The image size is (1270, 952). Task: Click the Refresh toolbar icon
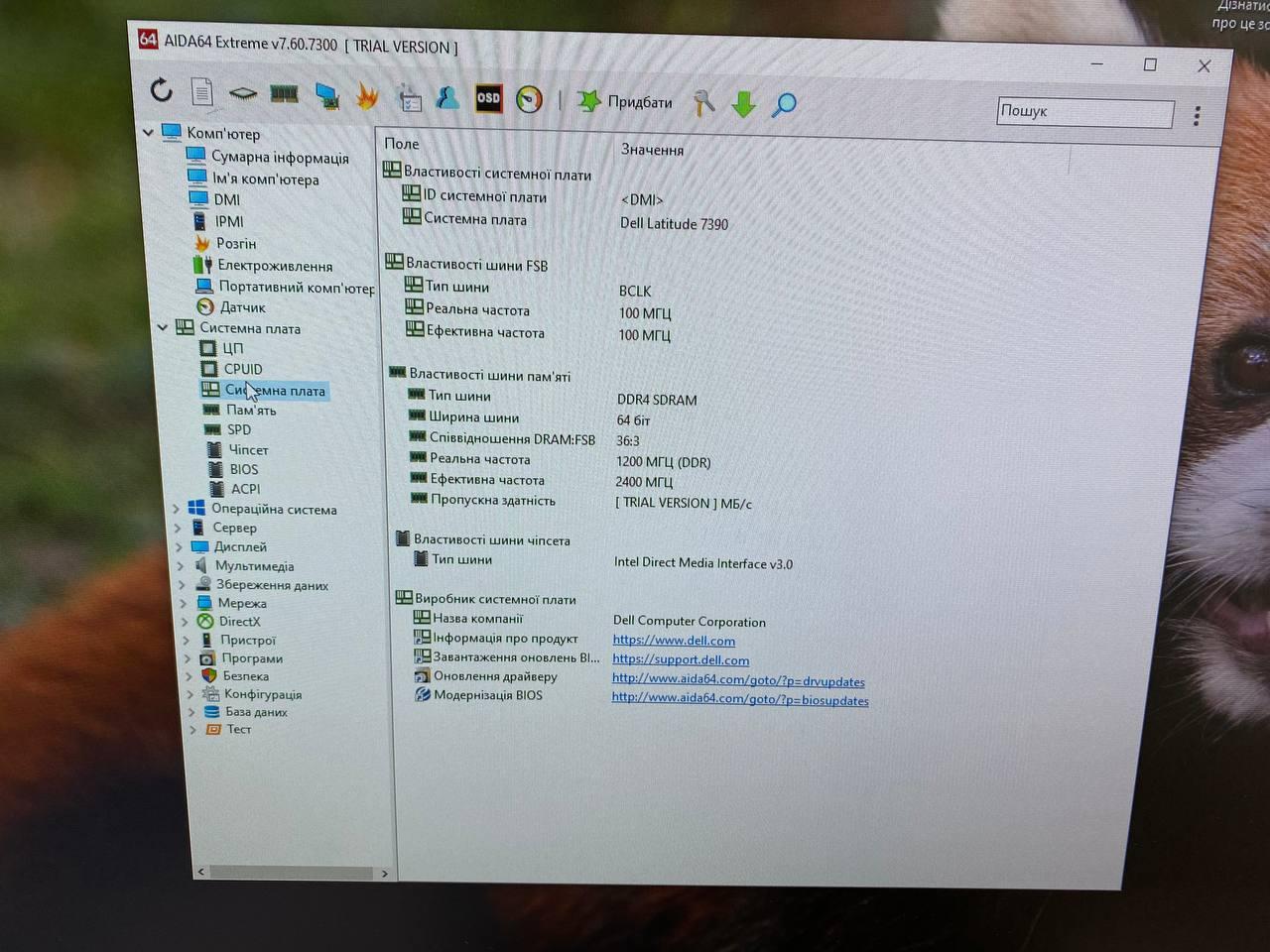click(x=161, y=90)
